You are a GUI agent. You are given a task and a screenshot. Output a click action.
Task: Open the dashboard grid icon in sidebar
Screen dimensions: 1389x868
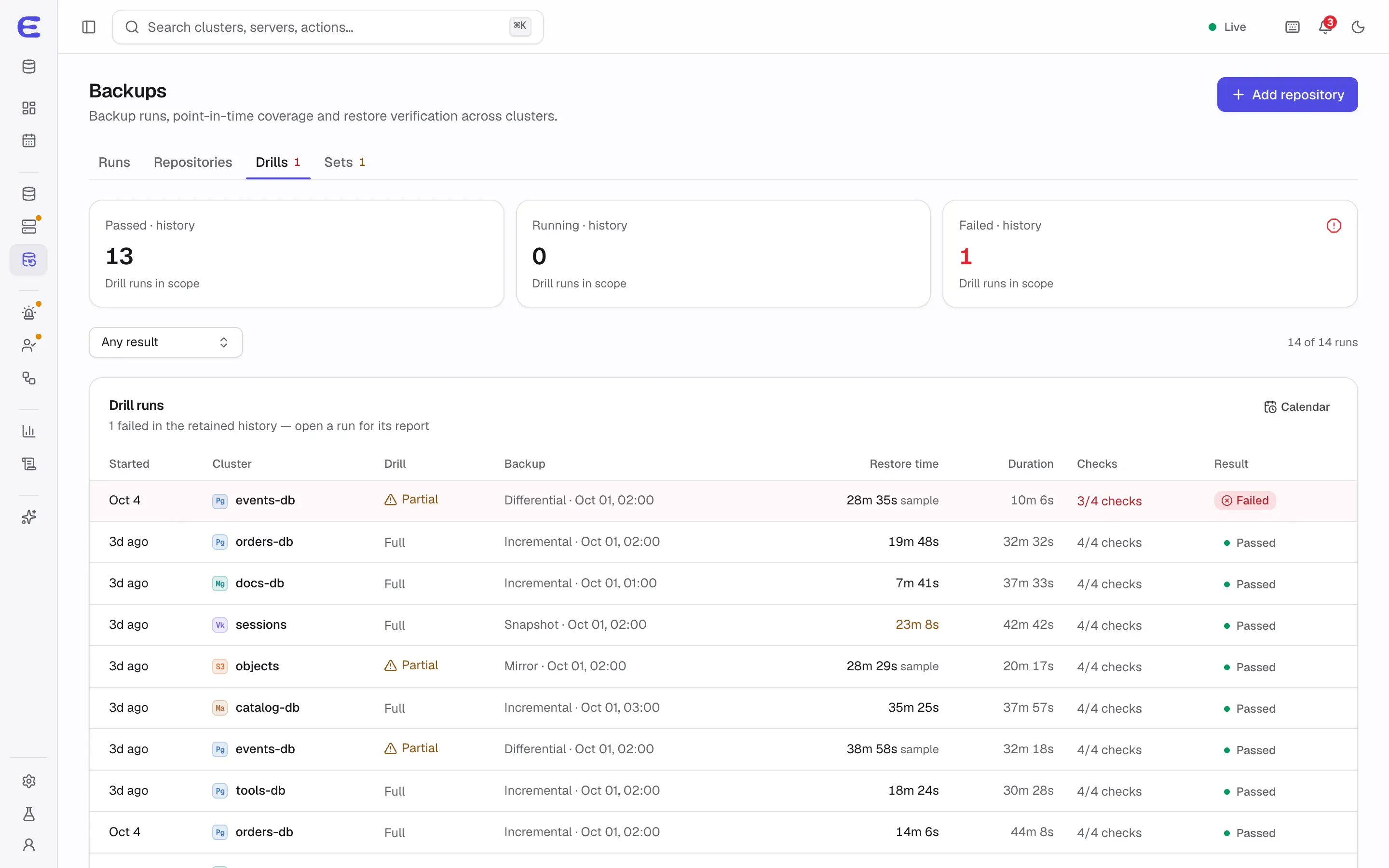tap(29, 108)
